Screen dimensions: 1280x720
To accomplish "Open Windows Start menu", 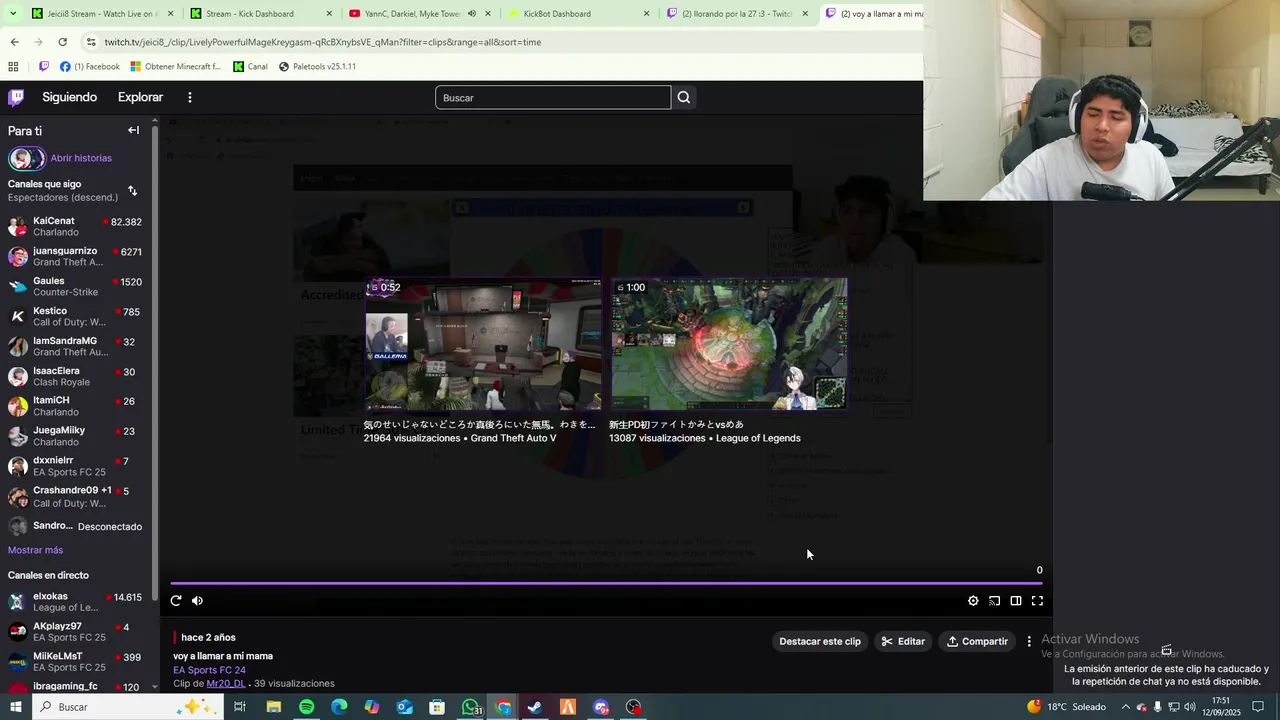I will (15, 707).
